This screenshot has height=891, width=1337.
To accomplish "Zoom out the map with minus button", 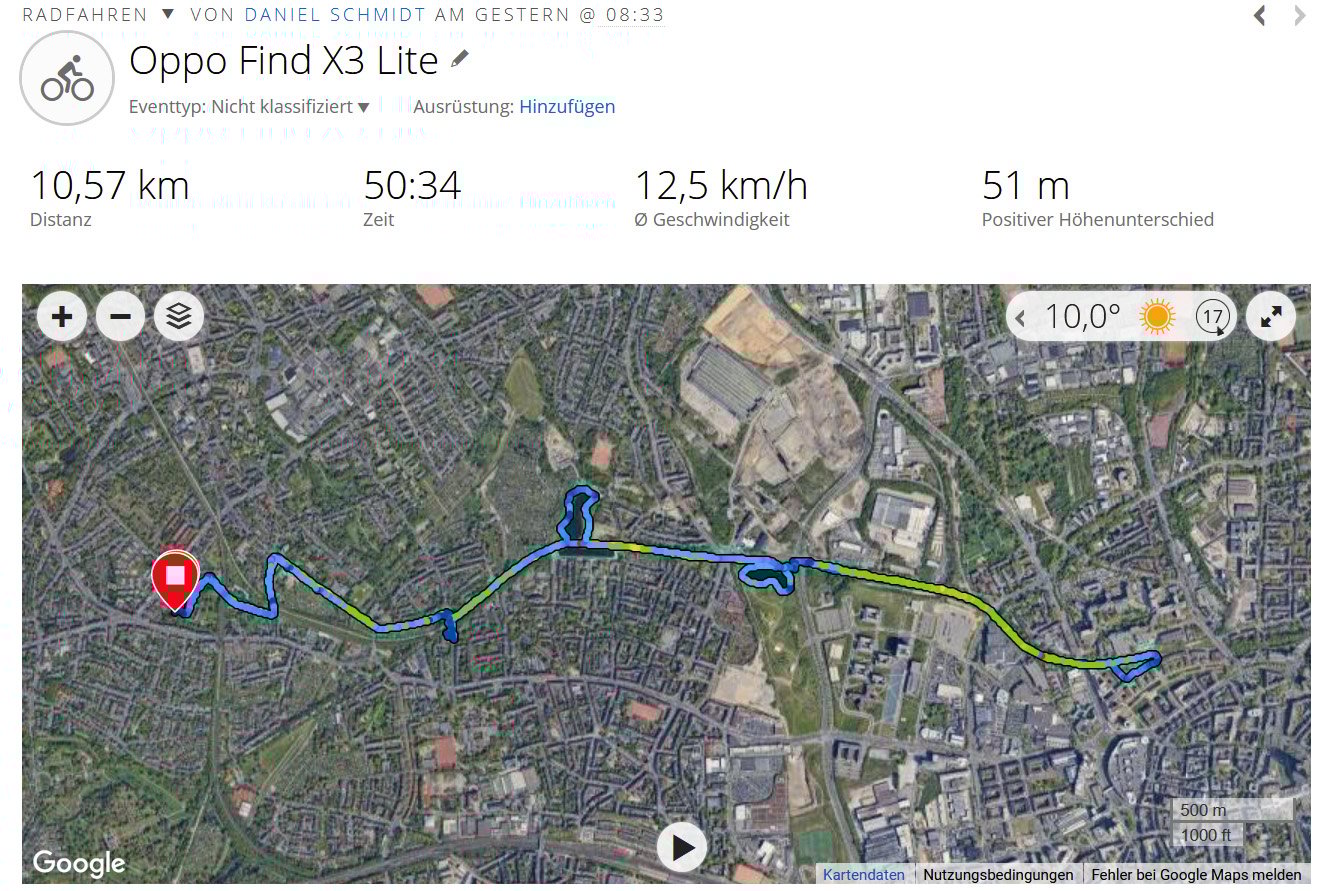I will pos(120,317).
